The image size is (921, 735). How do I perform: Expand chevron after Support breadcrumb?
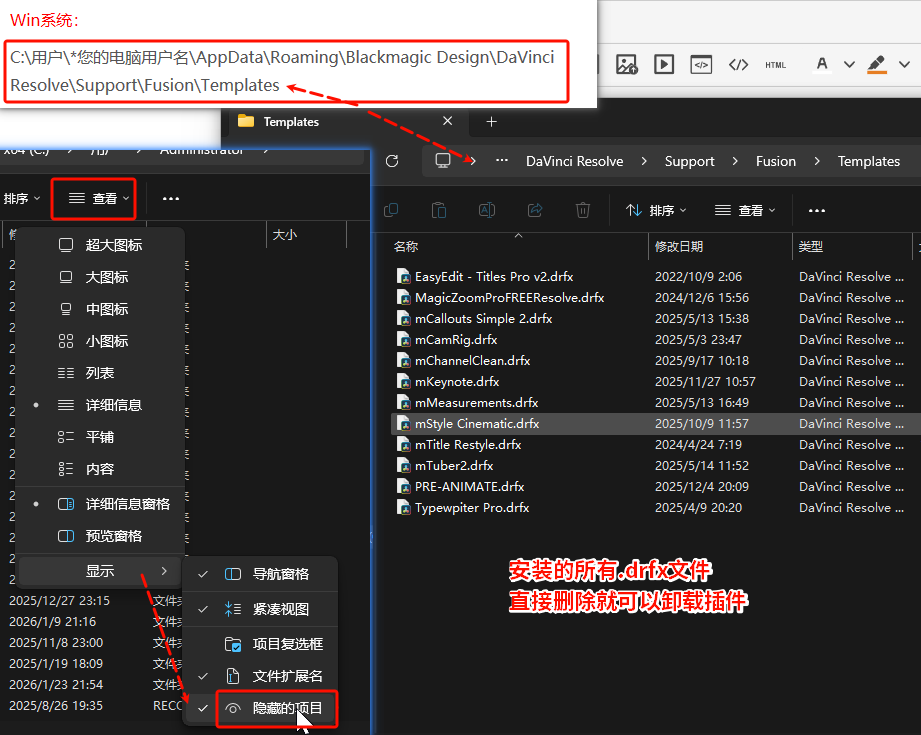pos(735,161)
